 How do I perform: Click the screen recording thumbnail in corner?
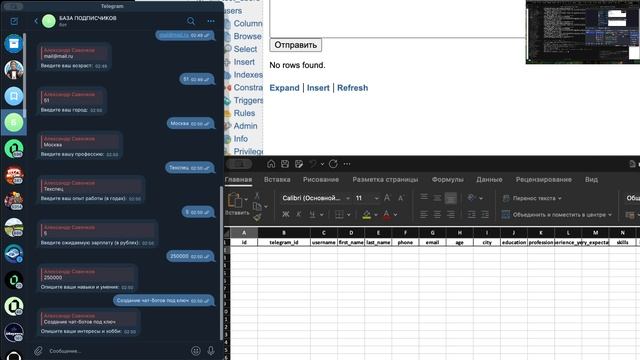583,32
